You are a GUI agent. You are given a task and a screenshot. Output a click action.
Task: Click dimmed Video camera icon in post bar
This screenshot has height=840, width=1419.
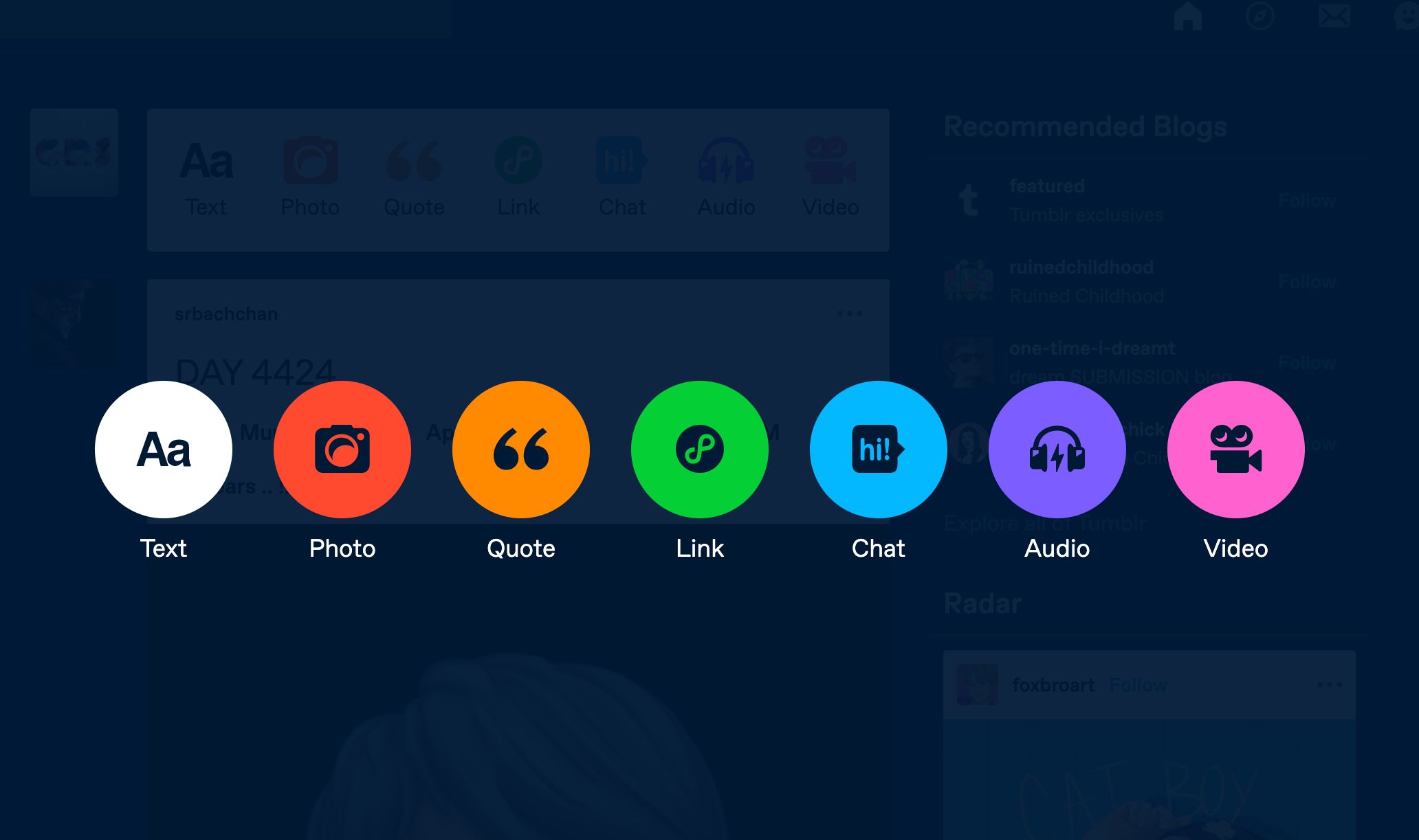pyautogui.click(x=830, y=161)
